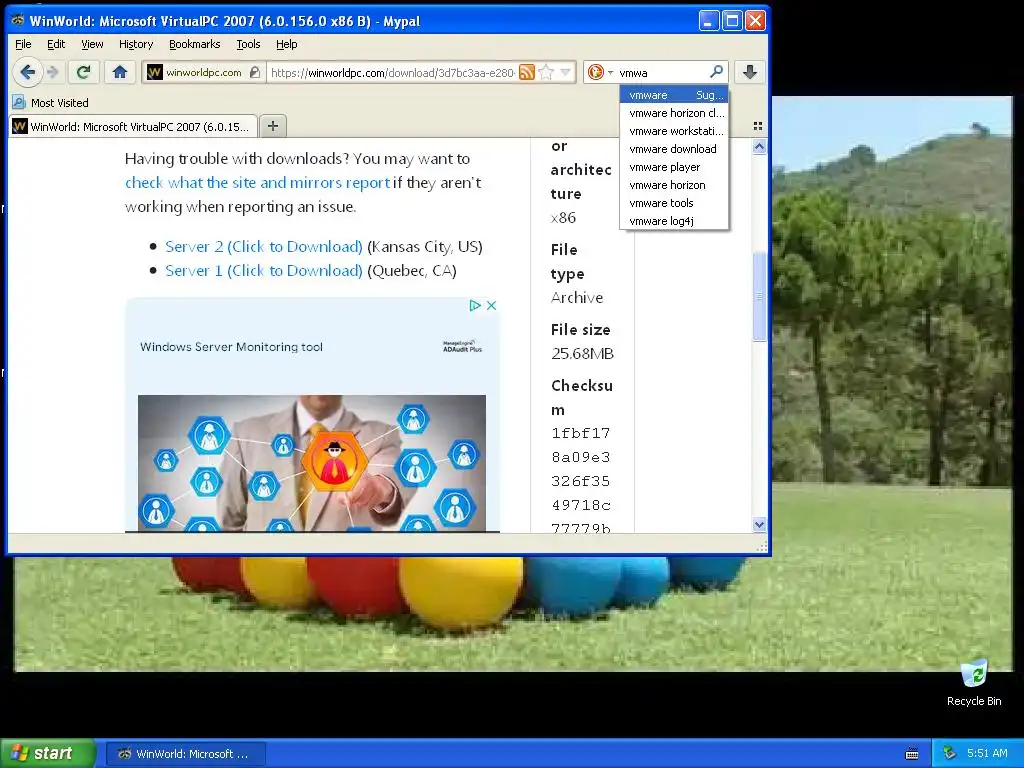Click the Mypal raccoon title bar icon
Viewport: 1024px width, 768px height.
tap(18, 20)
